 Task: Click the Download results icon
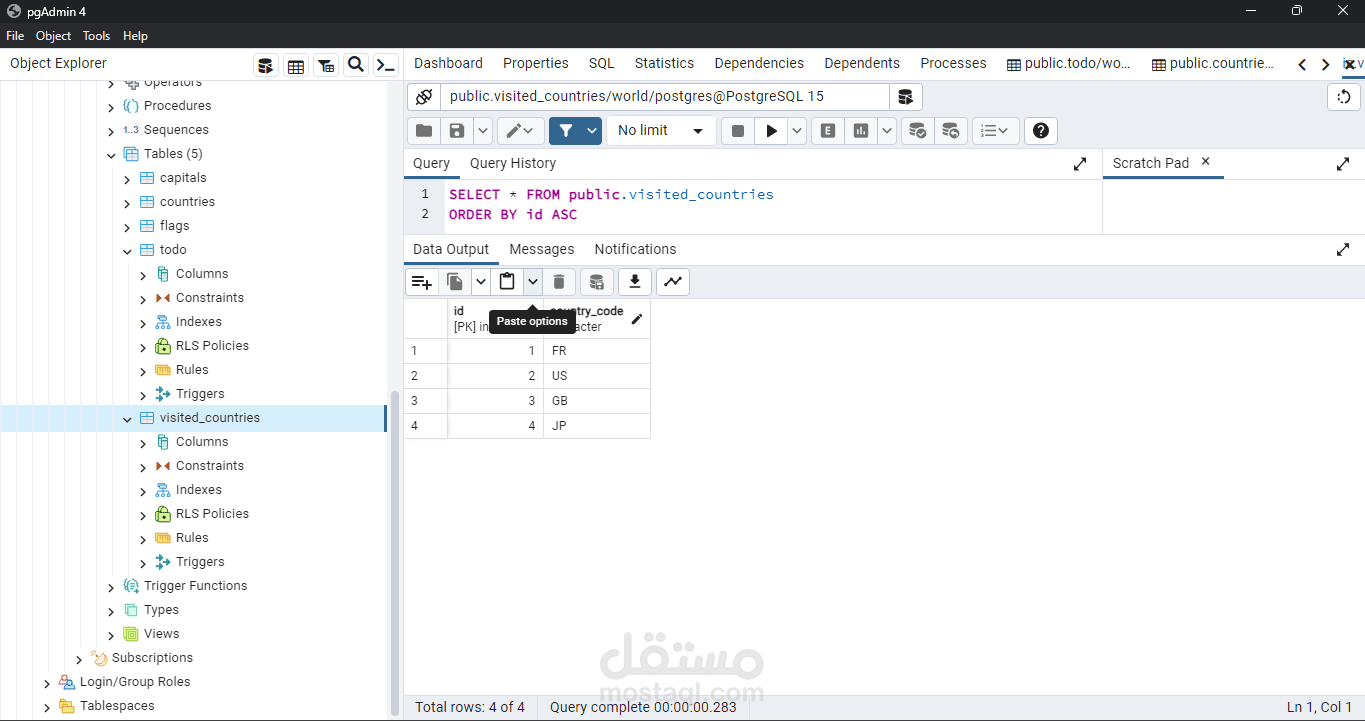[x=634, y=282]
